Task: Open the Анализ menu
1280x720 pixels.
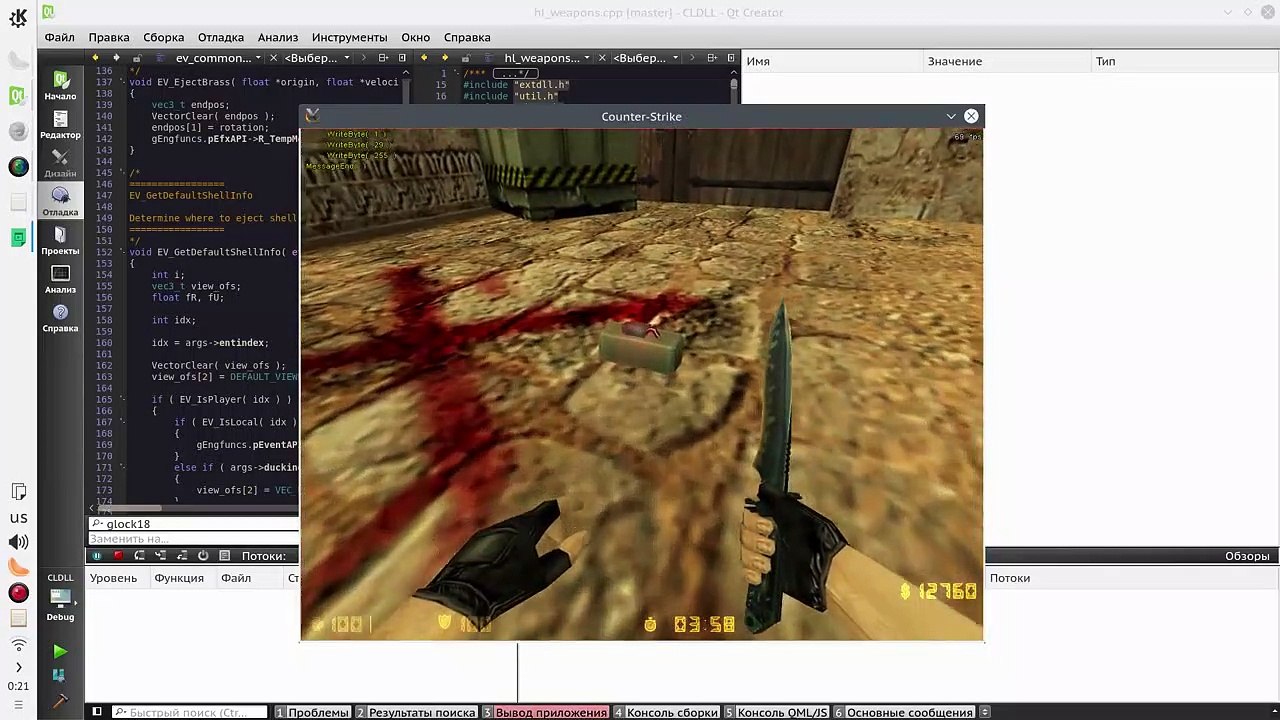Action: [278, 37]
